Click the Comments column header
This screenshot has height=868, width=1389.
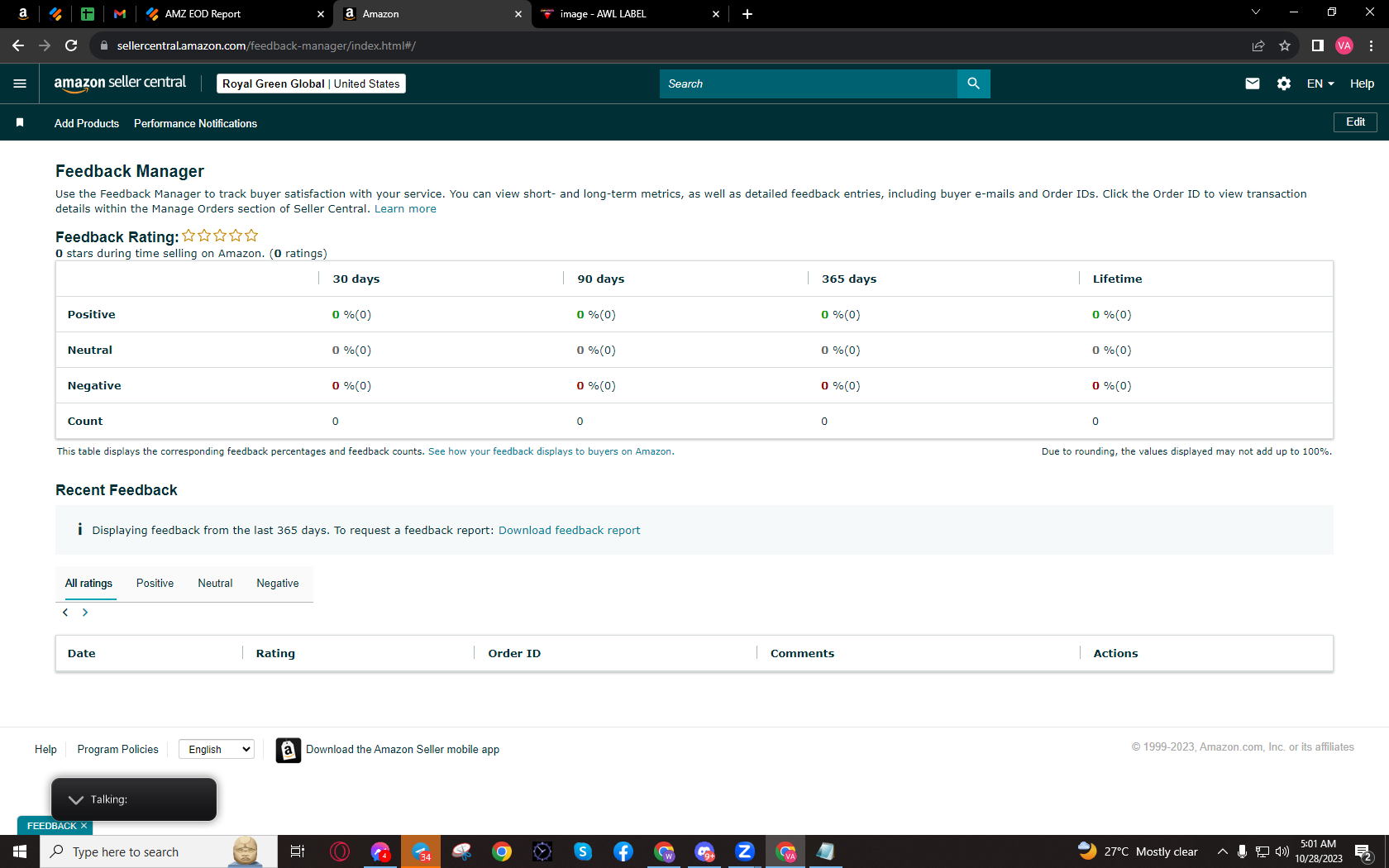pyautogui.click(x=802, y=653)
